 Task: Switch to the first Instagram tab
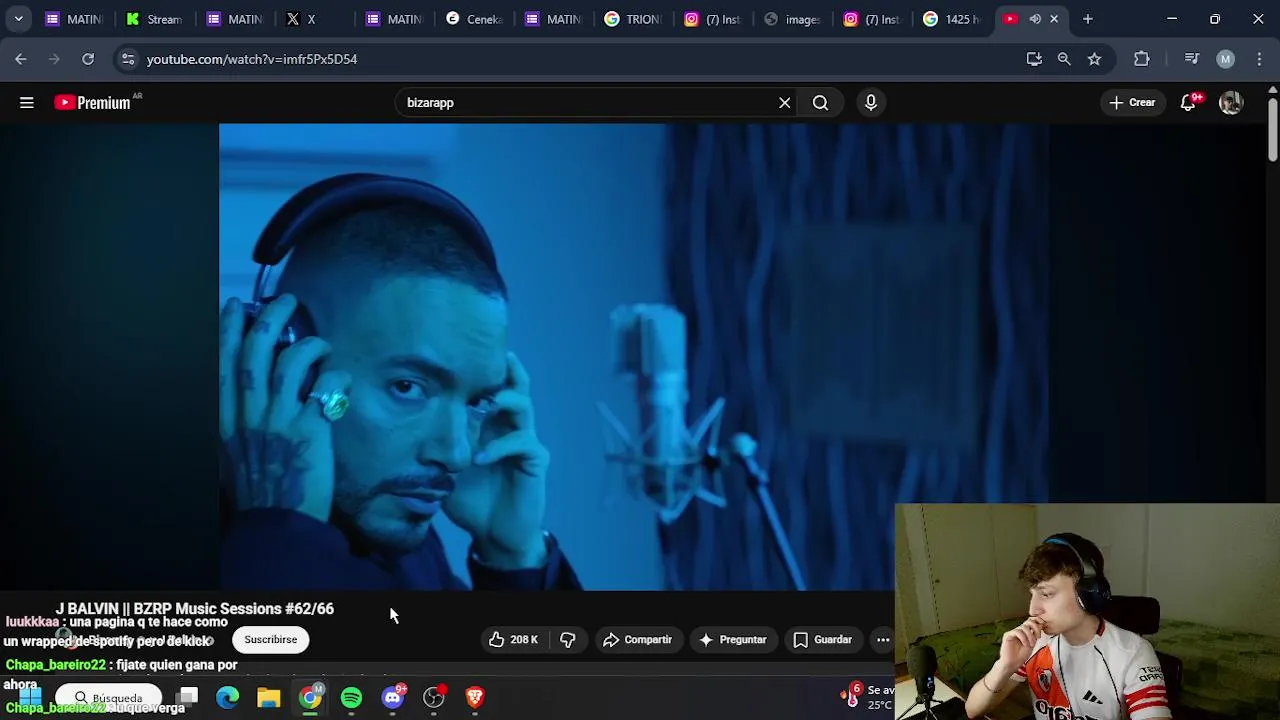714,19
